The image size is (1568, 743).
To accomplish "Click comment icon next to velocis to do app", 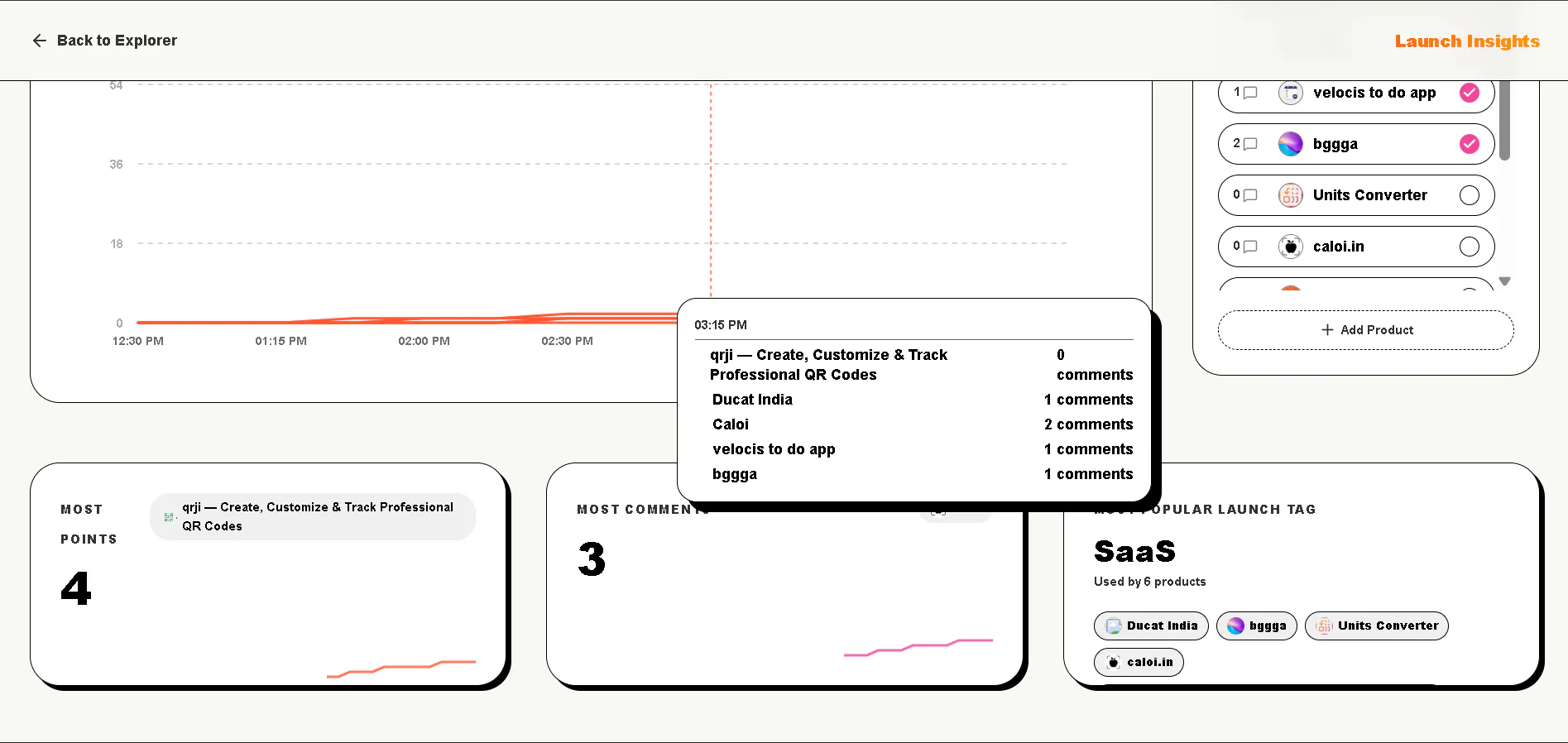I will coord(1250,93).
